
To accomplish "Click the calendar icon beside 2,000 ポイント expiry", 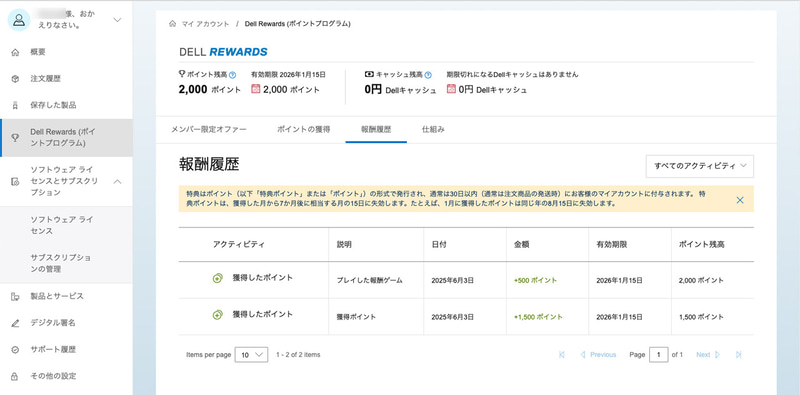I will click(256, 89).
